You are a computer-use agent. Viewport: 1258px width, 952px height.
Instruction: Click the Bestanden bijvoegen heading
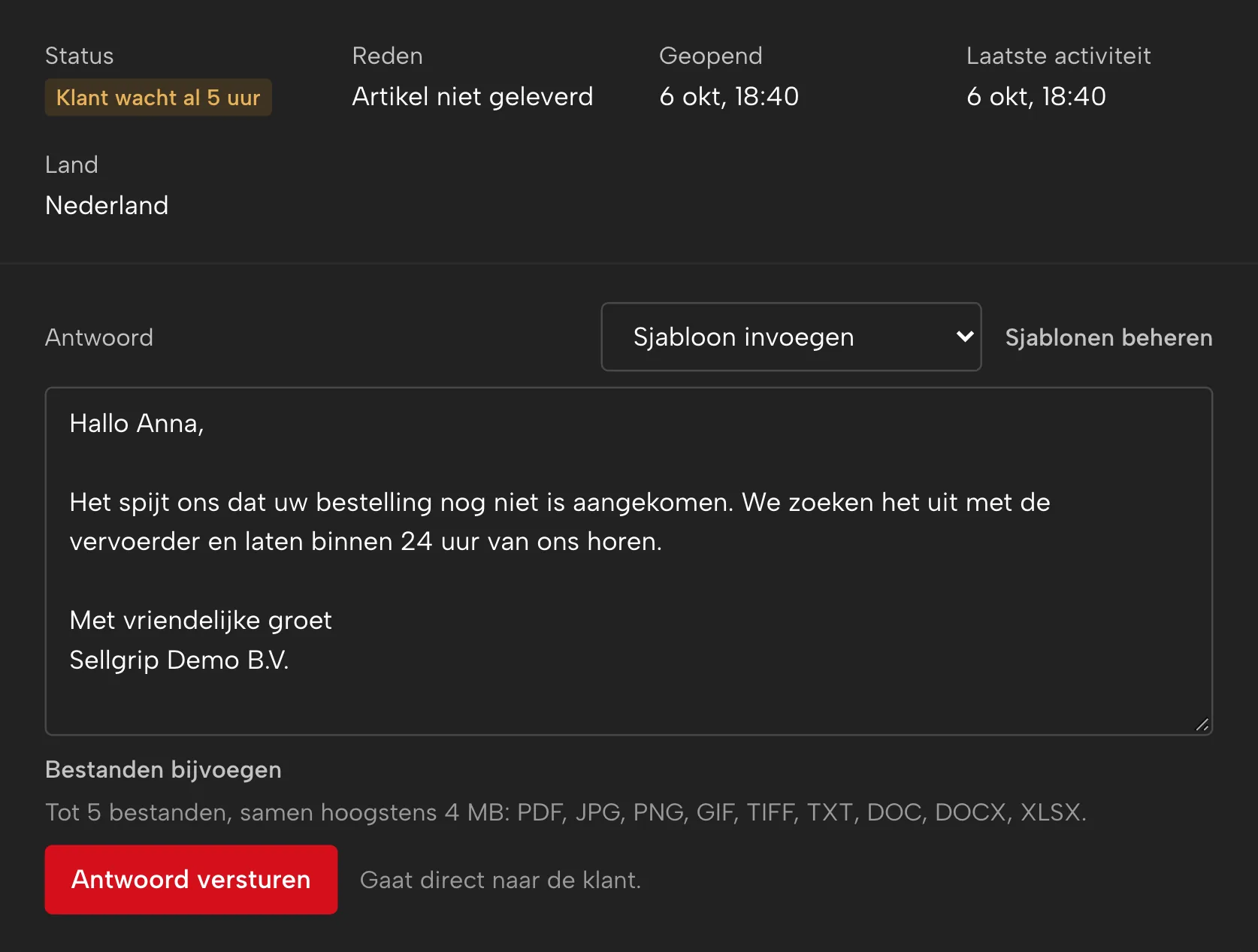click(x=163, y=769)
